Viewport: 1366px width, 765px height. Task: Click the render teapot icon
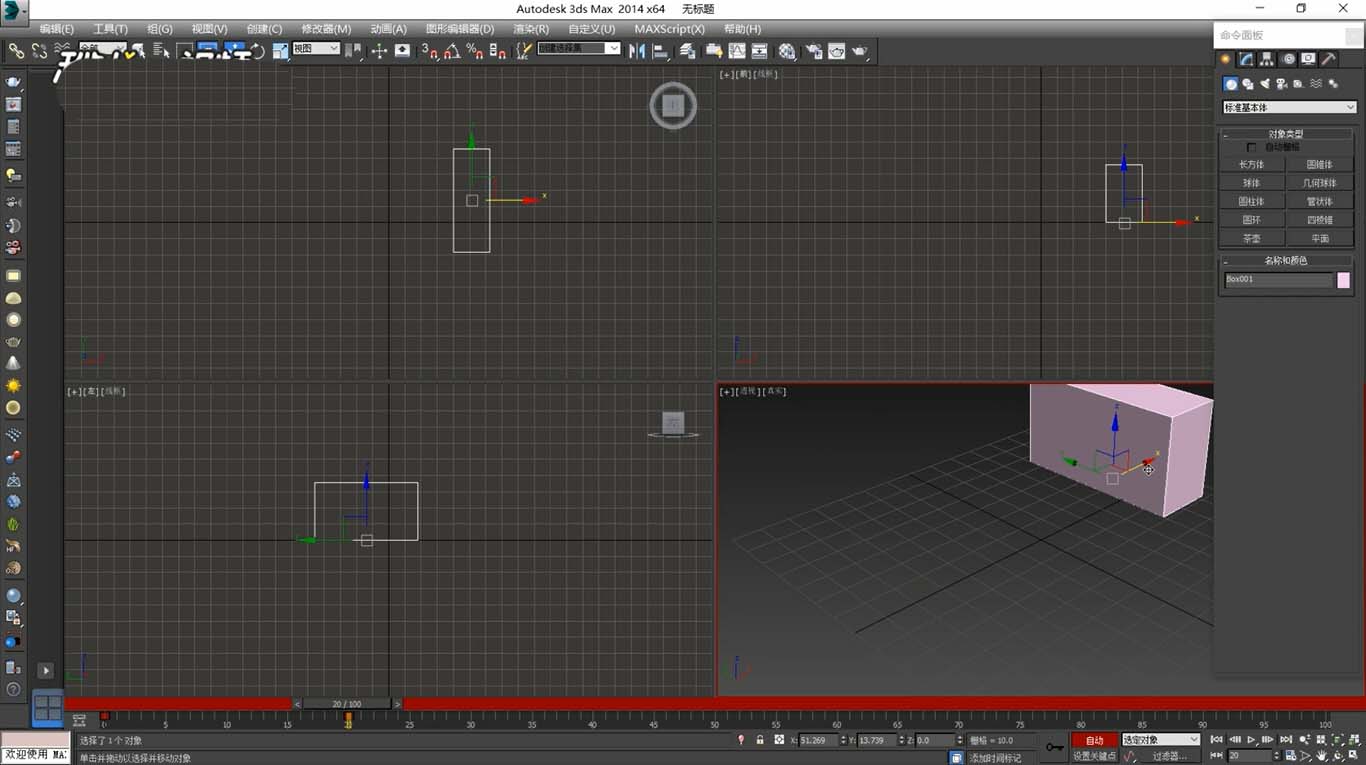click(x=859, y=50)
